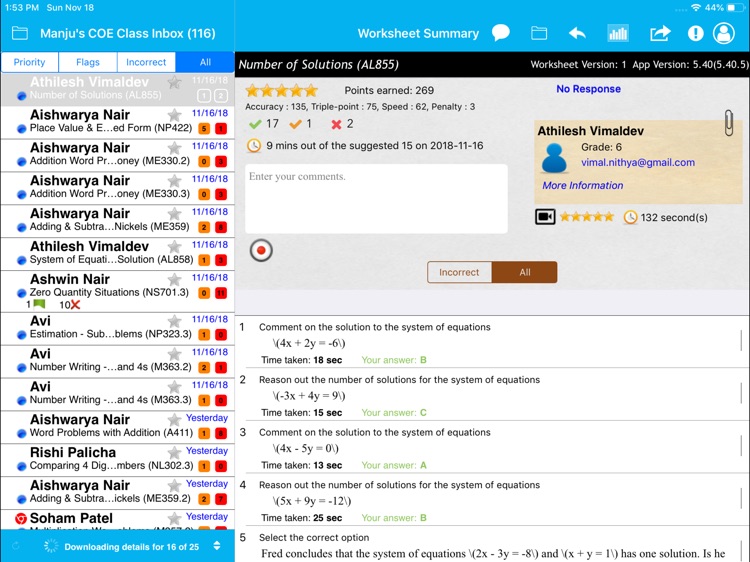This screenshot has height=562, width=750.
Task: Tap the Wi-Fi icon in status bar
Action: [696, 8]
